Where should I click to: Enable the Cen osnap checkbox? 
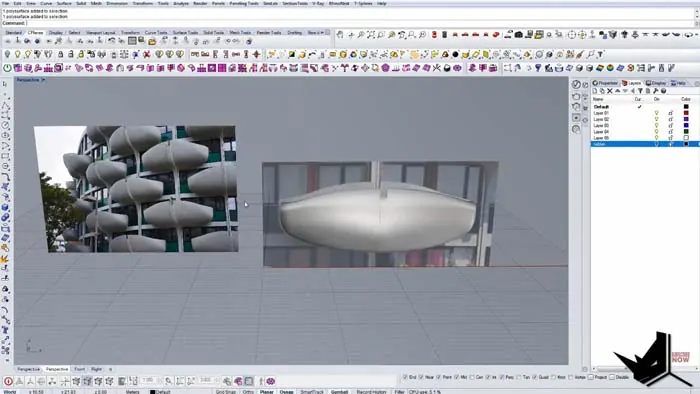click(x=472, y=377)
